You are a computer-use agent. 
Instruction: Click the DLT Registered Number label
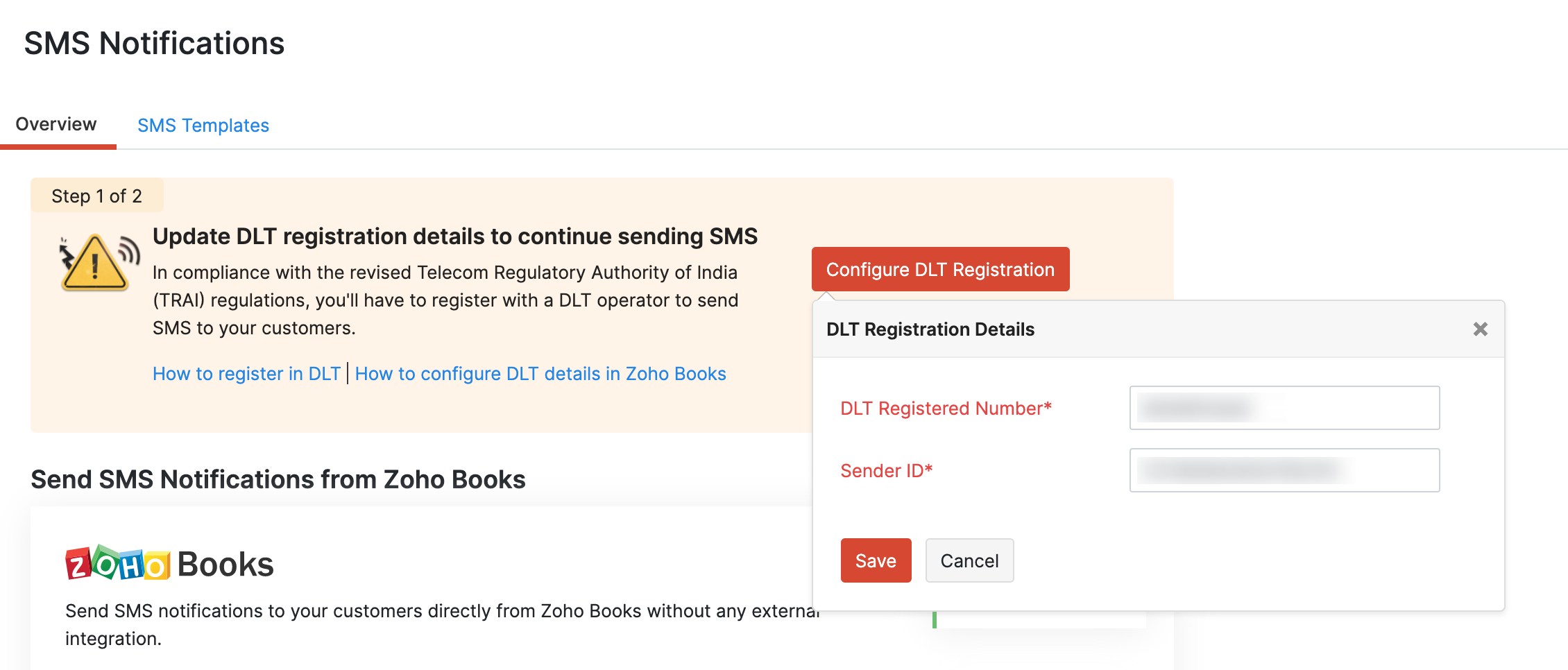[946, 409]
